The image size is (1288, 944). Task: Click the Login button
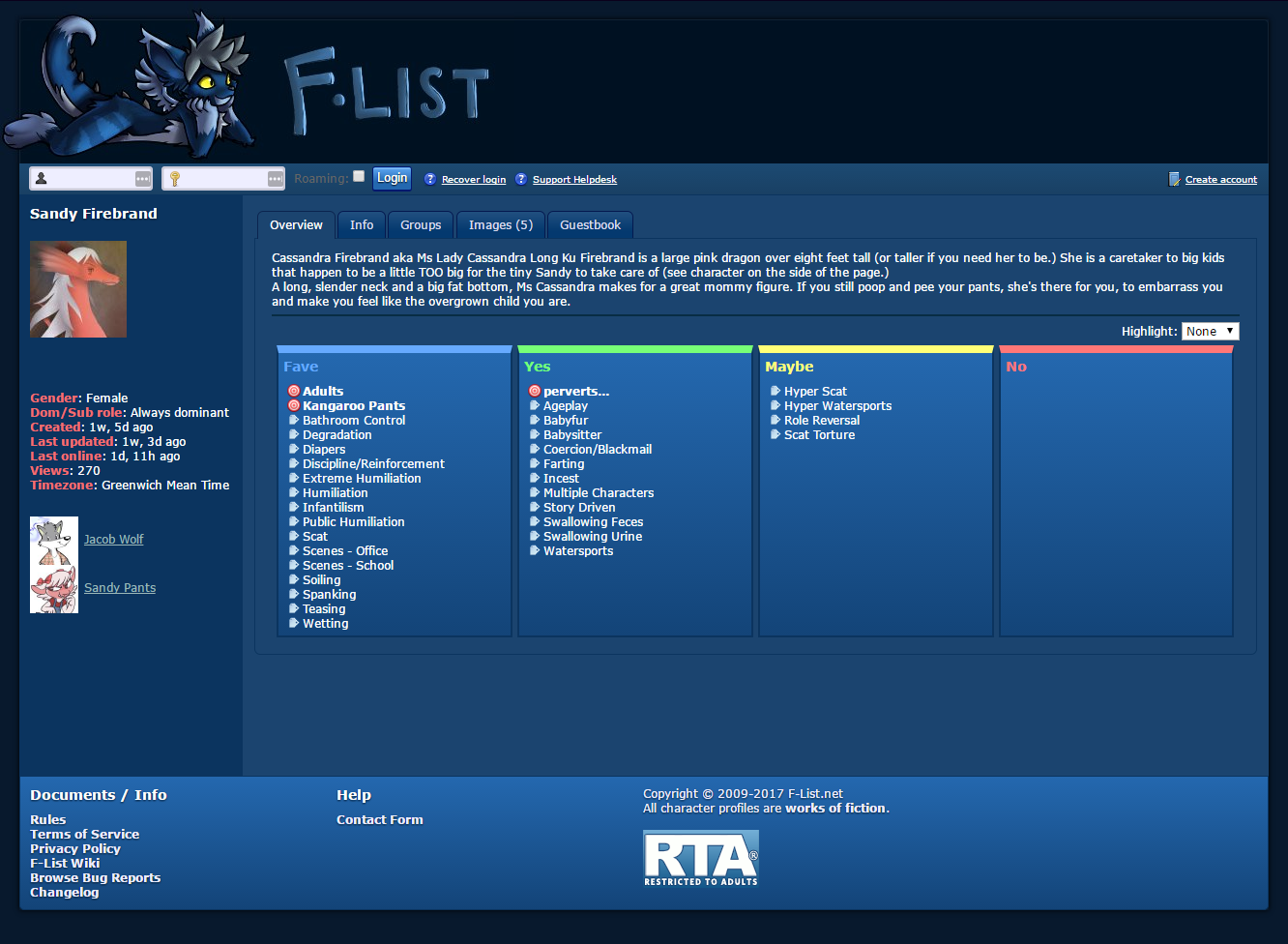392,178
